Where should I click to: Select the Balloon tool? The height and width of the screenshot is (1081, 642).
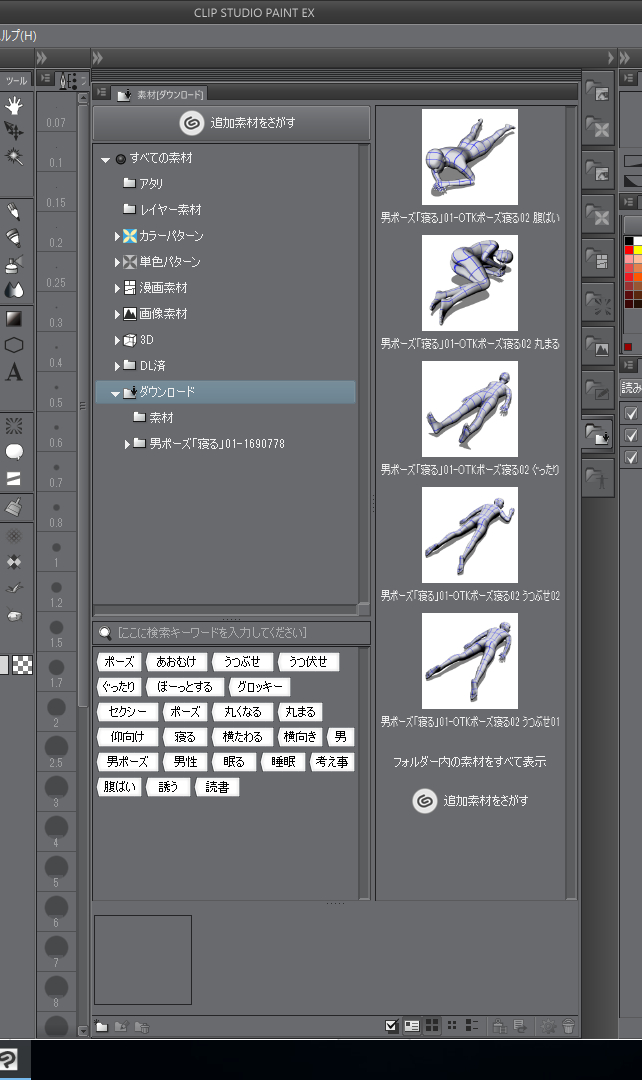click(x=14, y=452)
